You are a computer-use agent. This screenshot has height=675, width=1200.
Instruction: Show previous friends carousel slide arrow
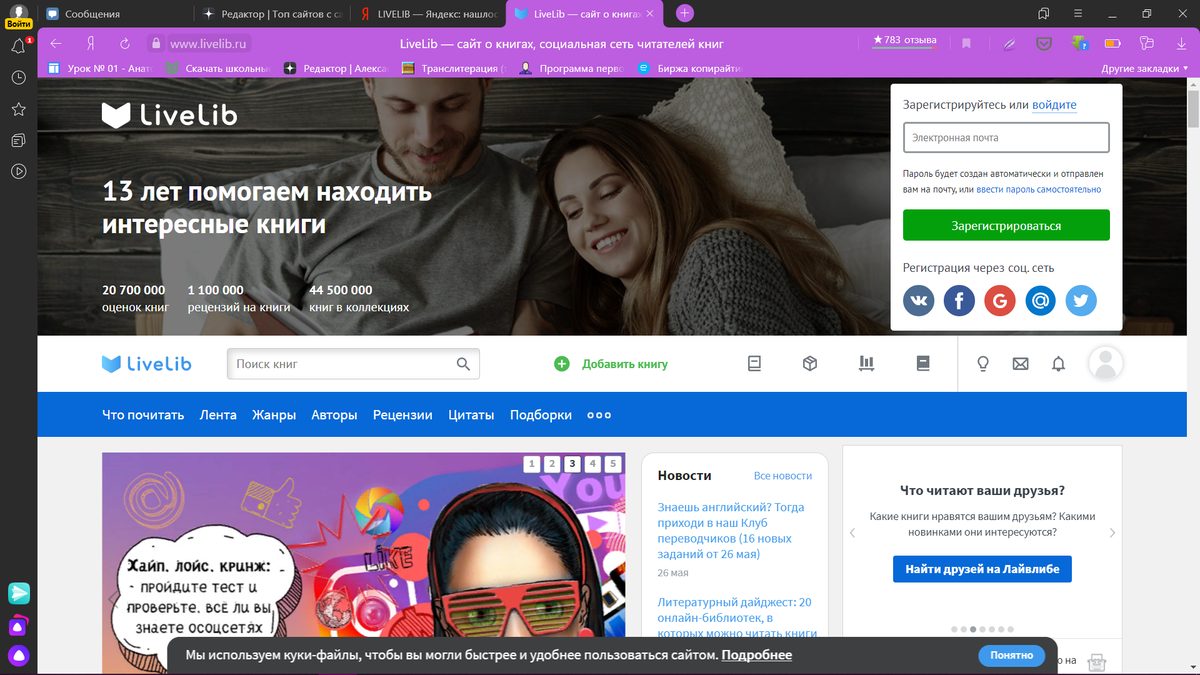(x=853, y=533)
